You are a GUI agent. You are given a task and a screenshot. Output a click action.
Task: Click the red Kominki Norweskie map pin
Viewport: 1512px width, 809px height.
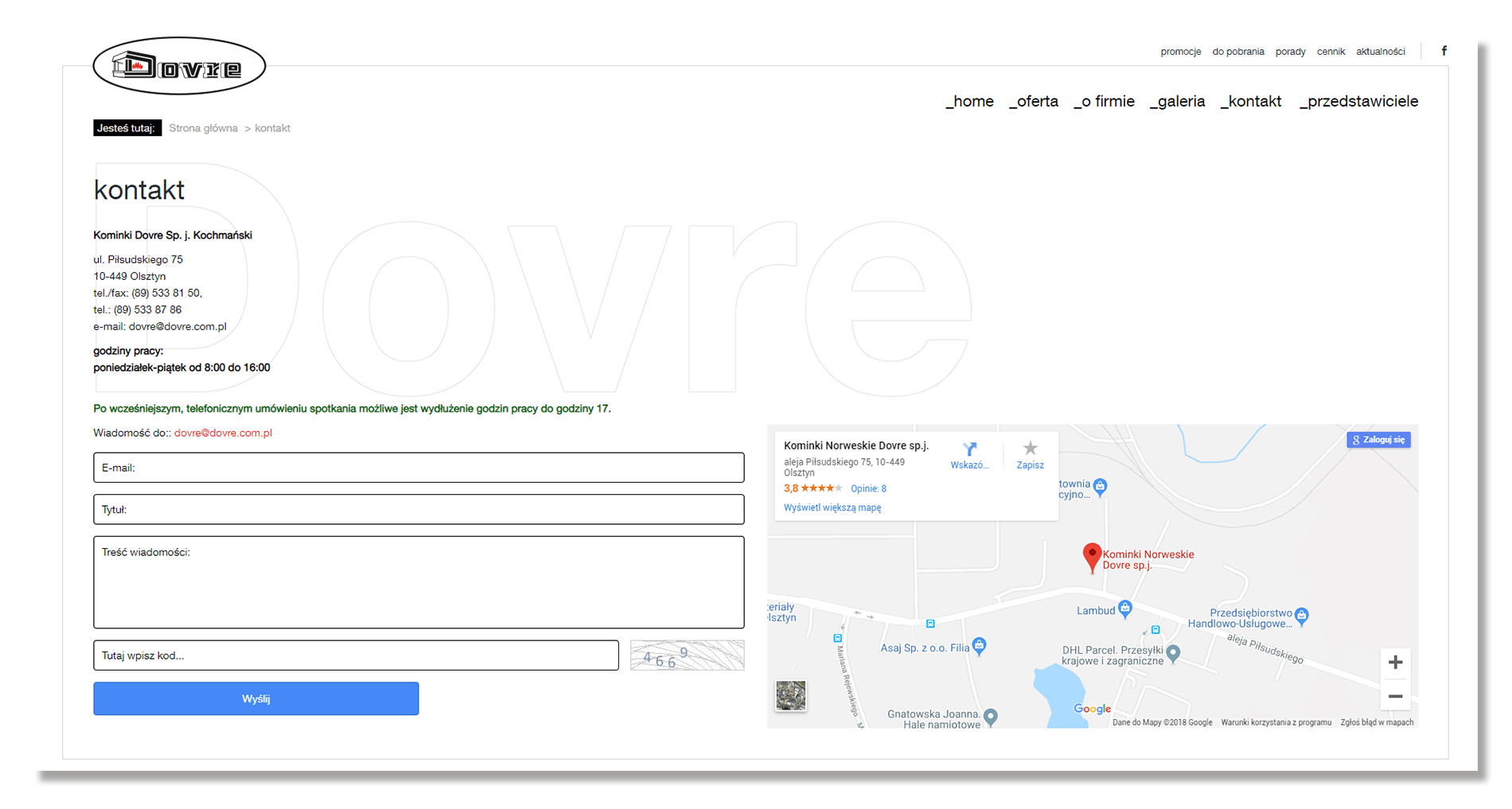click(1092, 556)
